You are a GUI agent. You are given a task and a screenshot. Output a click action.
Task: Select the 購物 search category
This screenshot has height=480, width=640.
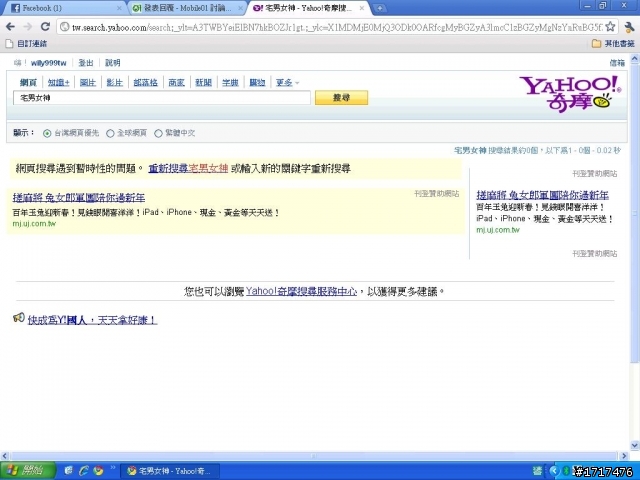(257, 82)
